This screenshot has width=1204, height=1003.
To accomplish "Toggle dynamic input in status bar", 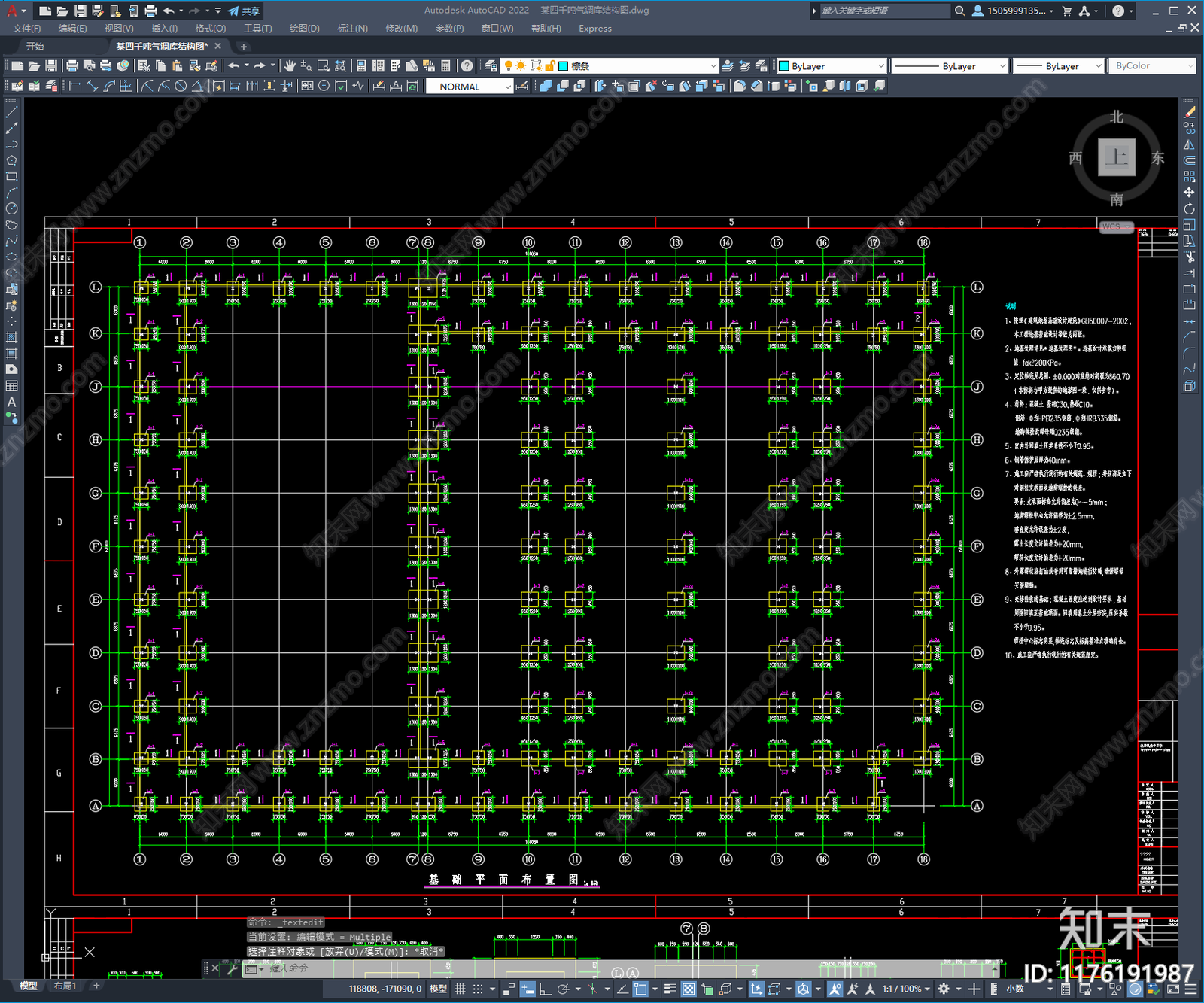I will (527, 989).
